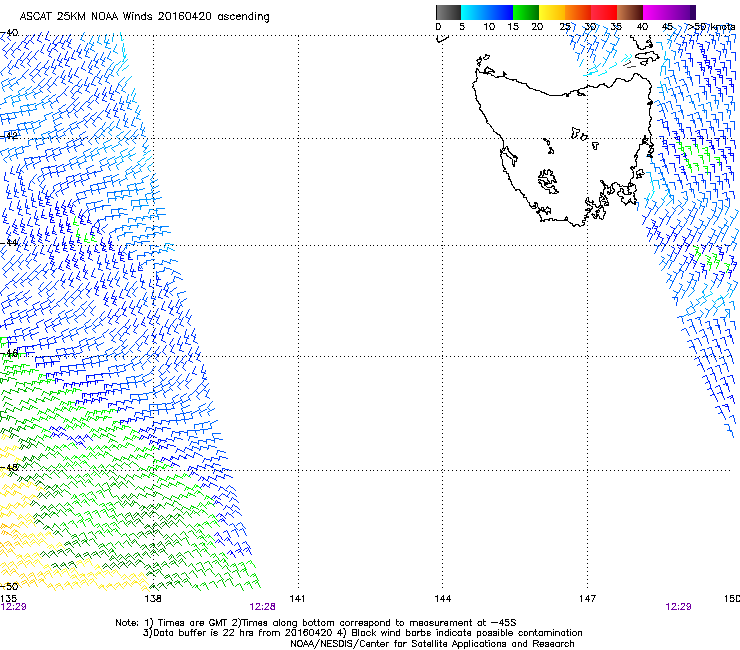This screenshot has height=650, width=740.
Task: Click the title 'ASCAT 25KM NOAA Winds 20160420 ascending'
Action: (144, 17)
